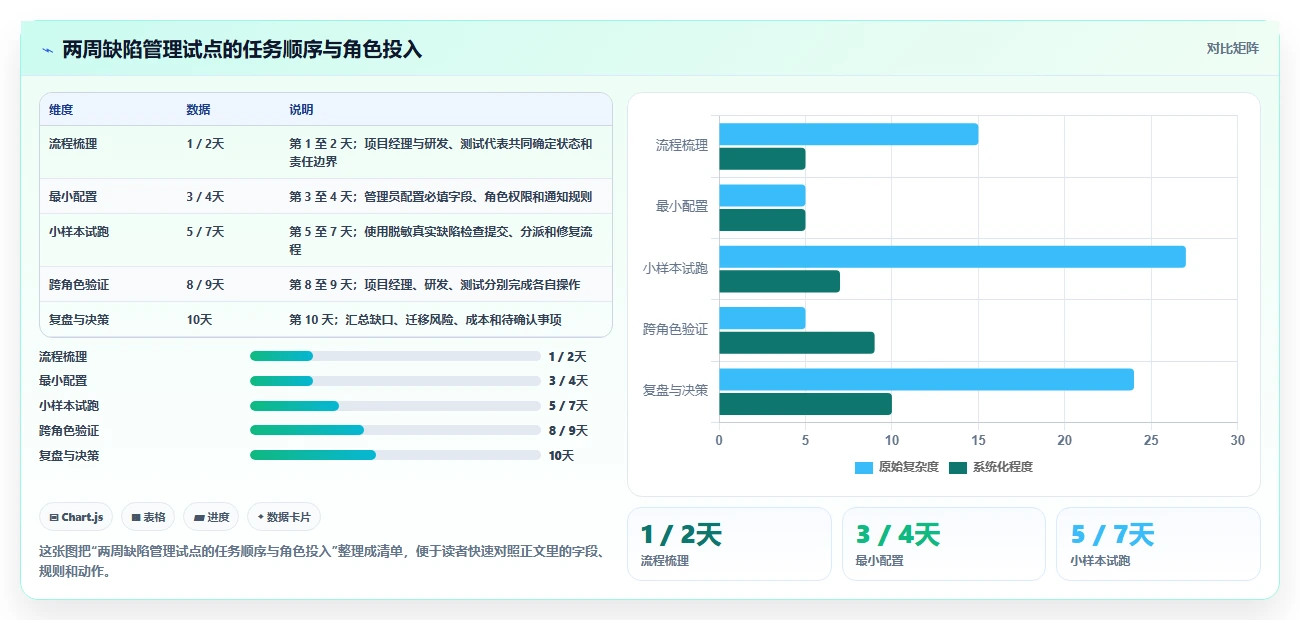Select the Chart.js chip

point(77,517)
